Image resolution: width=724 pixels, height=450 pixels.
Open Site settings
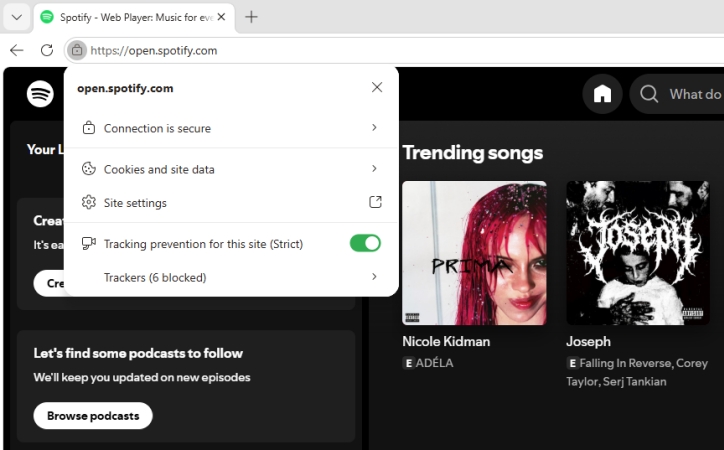pos(230,203)
